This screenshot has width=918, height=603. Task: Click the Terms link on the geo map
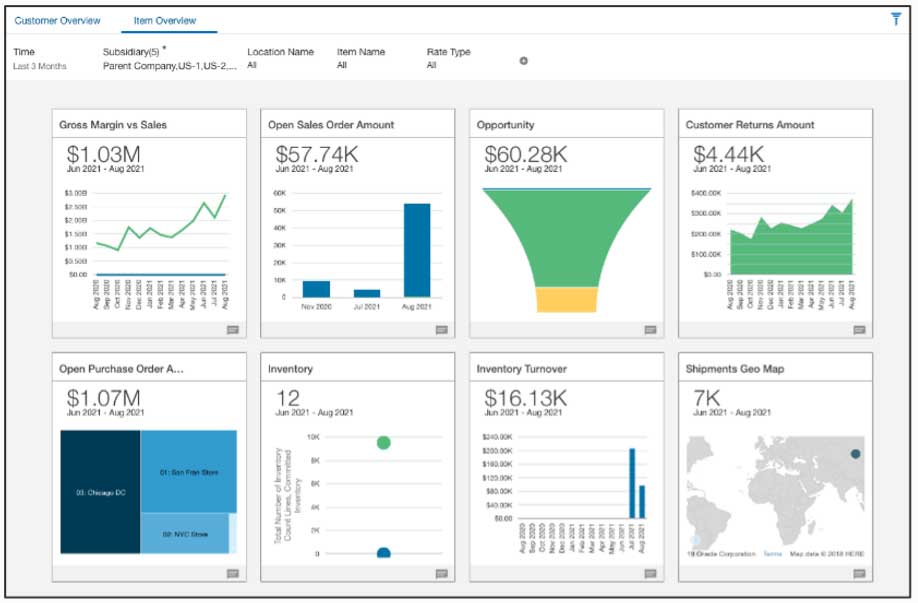pyautogui.click(x=772, y=553)
